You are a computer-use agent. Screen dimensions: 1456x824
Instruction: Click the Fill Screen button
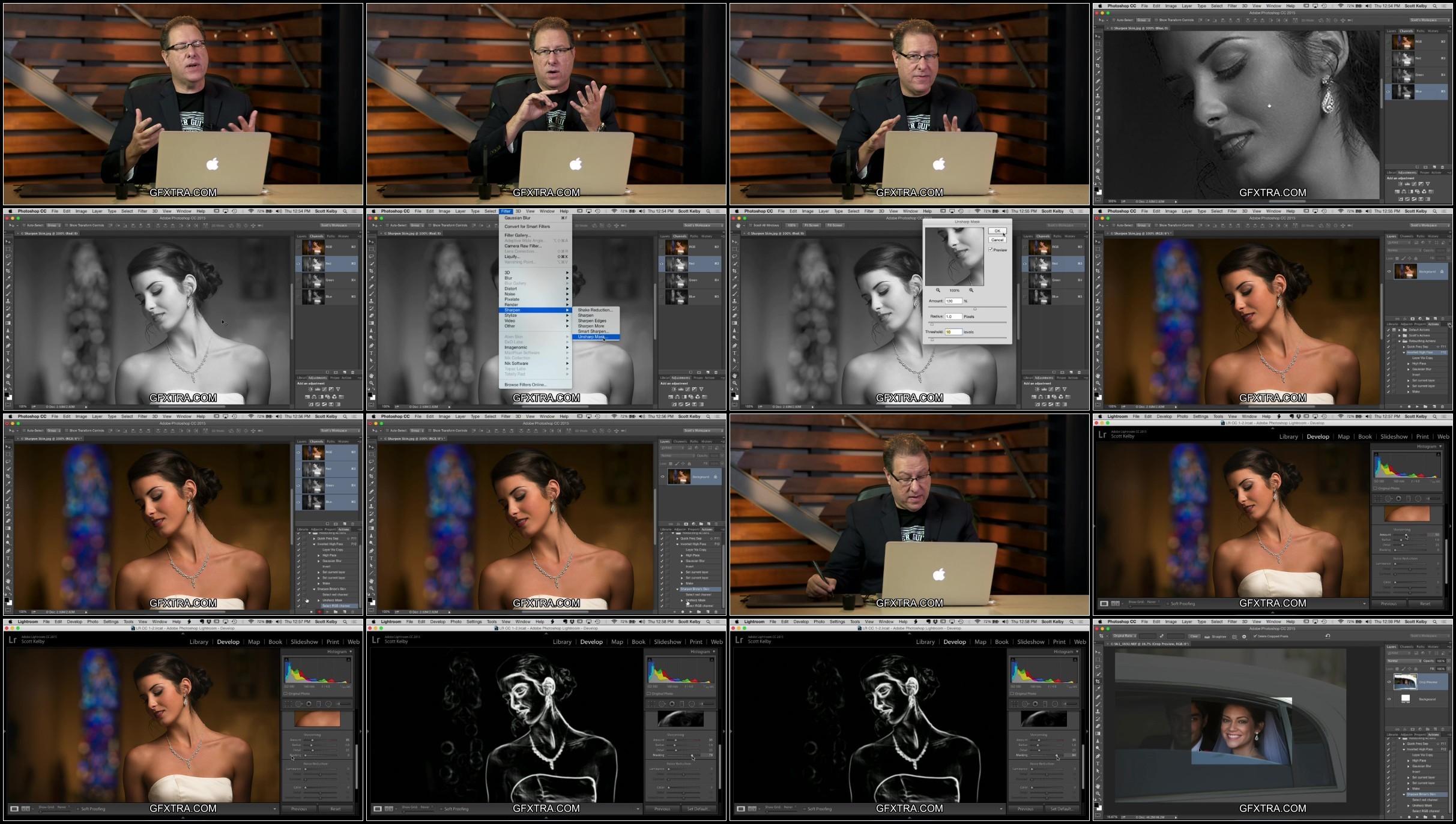[x=835, y=225]
